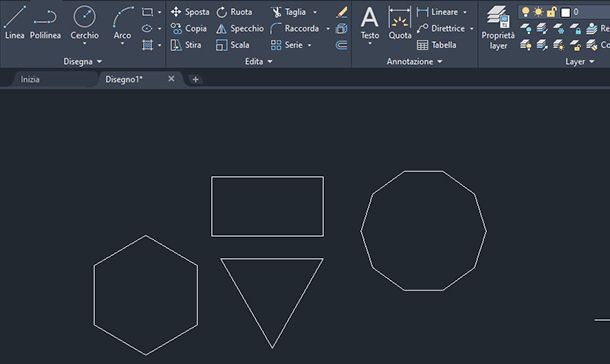
Task: Click the offset icon beside Serie
Action: click(x=342, y=45)
